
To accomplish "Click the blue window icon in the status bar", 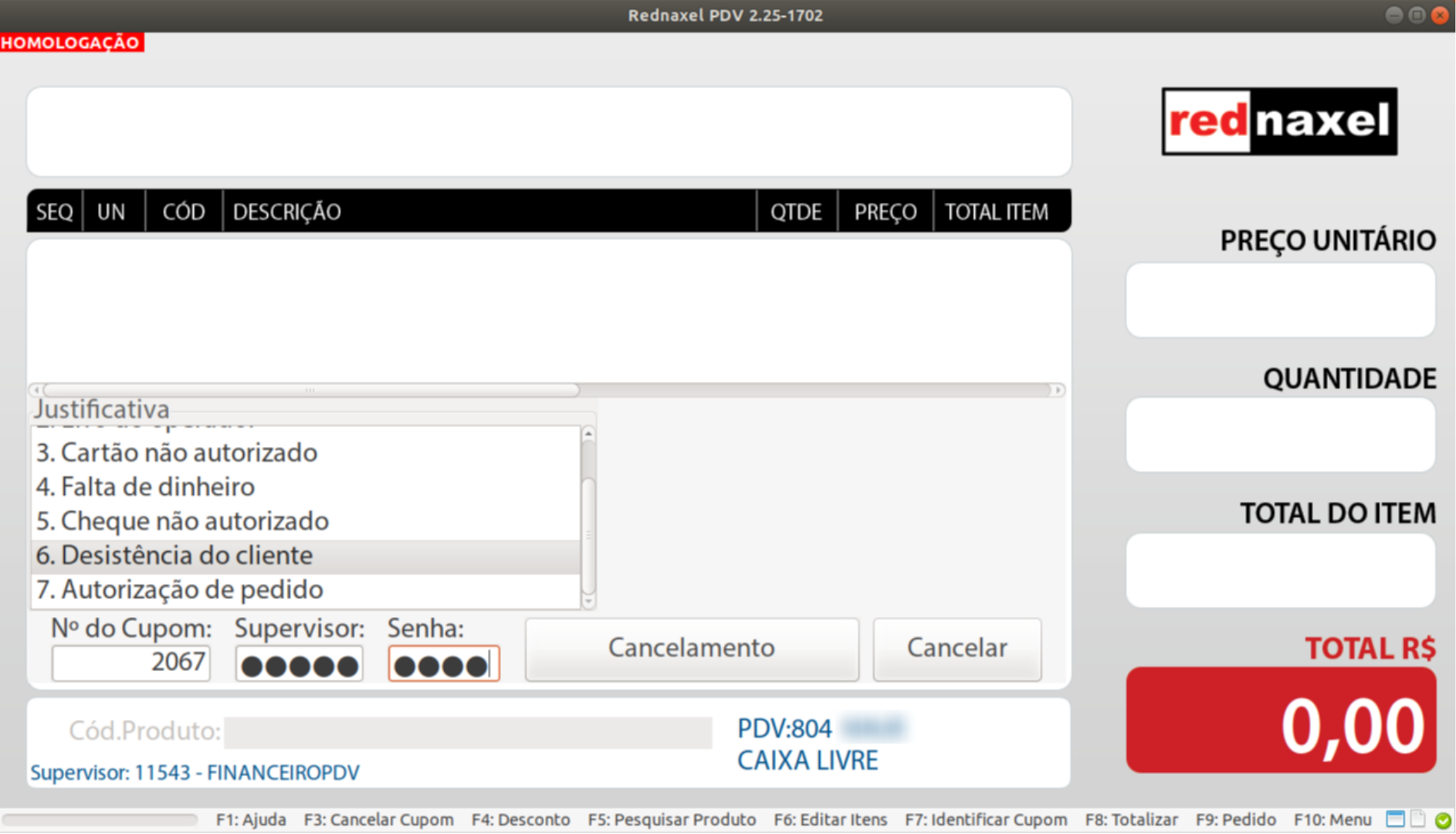I will tap(1396, 819).
